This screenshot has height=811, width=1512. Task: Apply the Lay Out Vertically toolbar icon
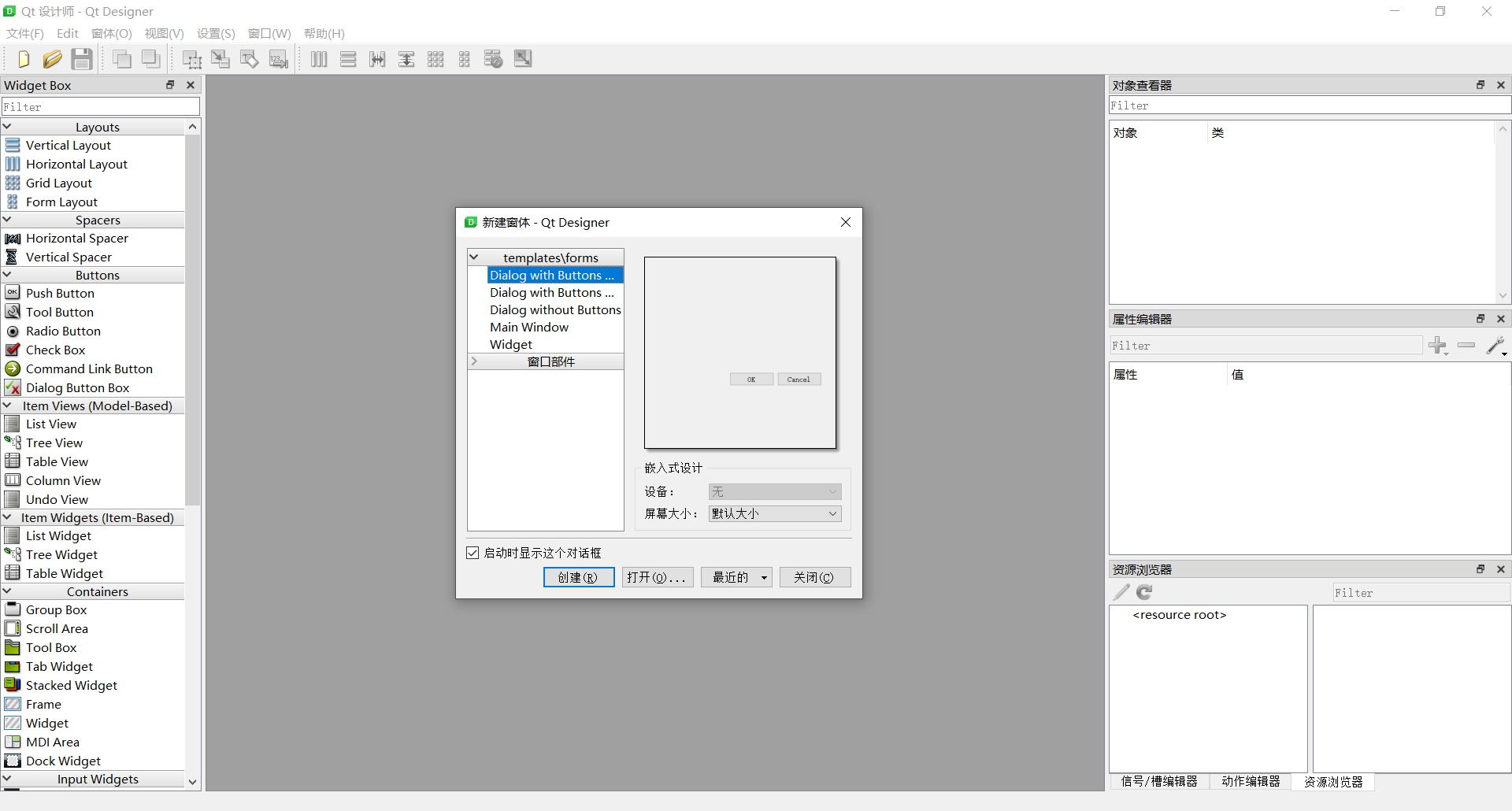(x=348, y=59)
